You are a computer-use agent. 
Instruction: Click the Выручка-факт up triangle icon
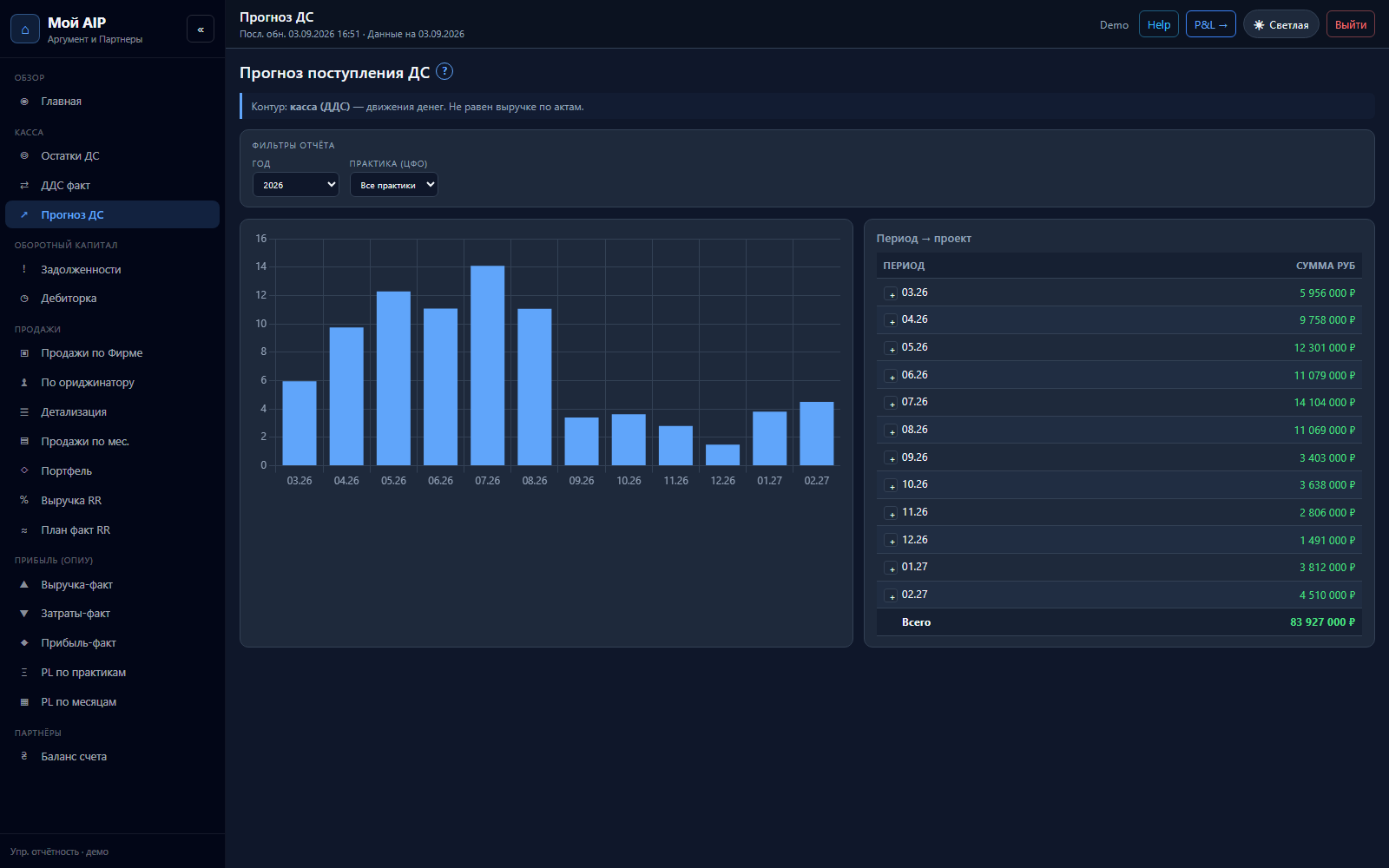click(x=24, y=585)
